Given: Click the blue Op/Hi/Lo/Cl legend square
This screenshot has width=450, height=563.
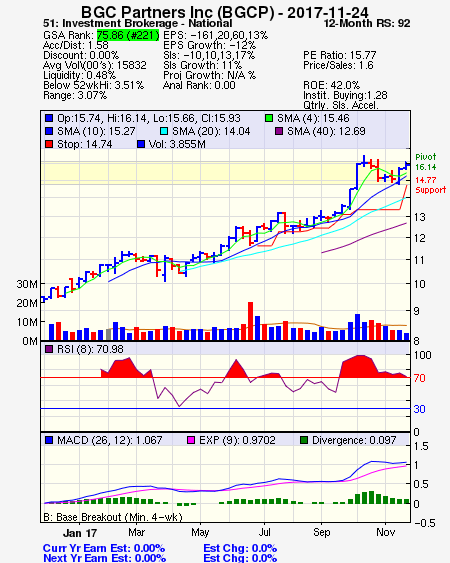Looking at the screenshot, I should 49,118.
